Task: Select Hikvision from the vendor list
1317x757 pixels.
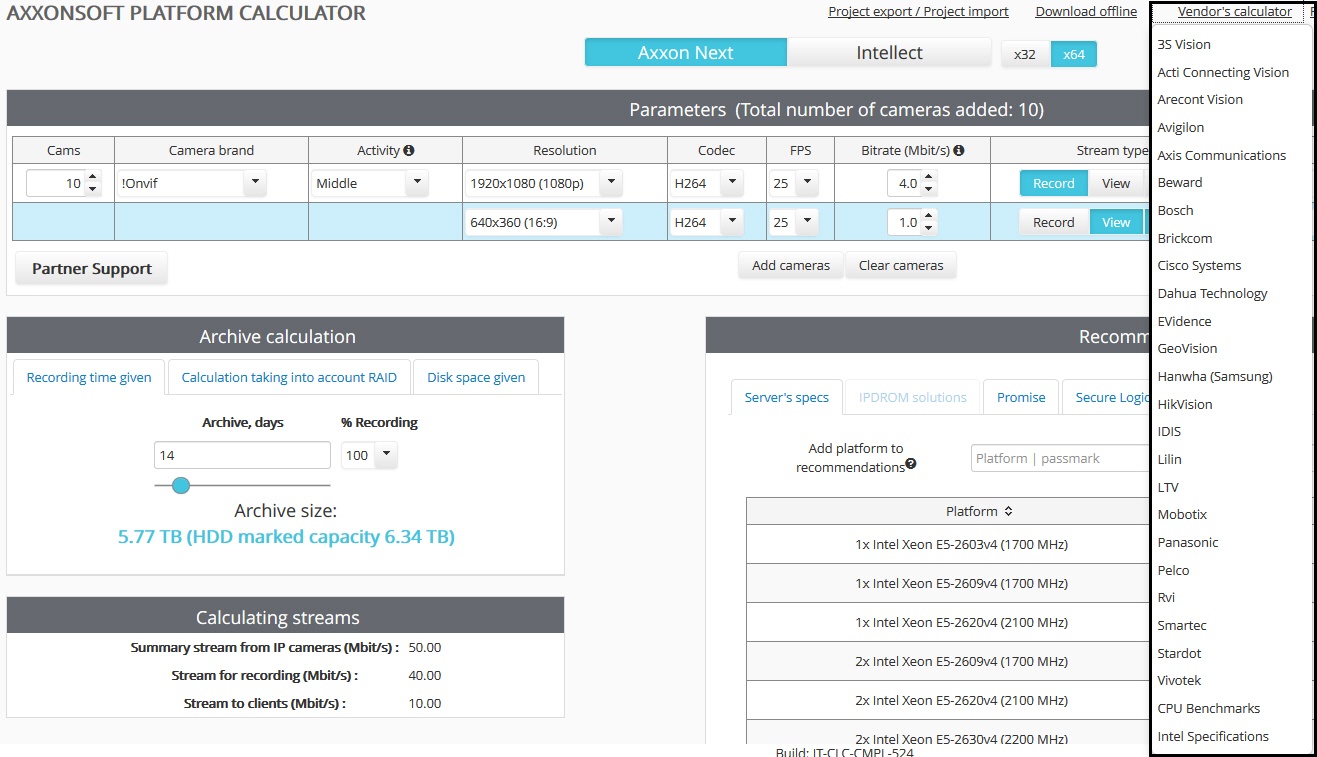Action: point(1184,404)
